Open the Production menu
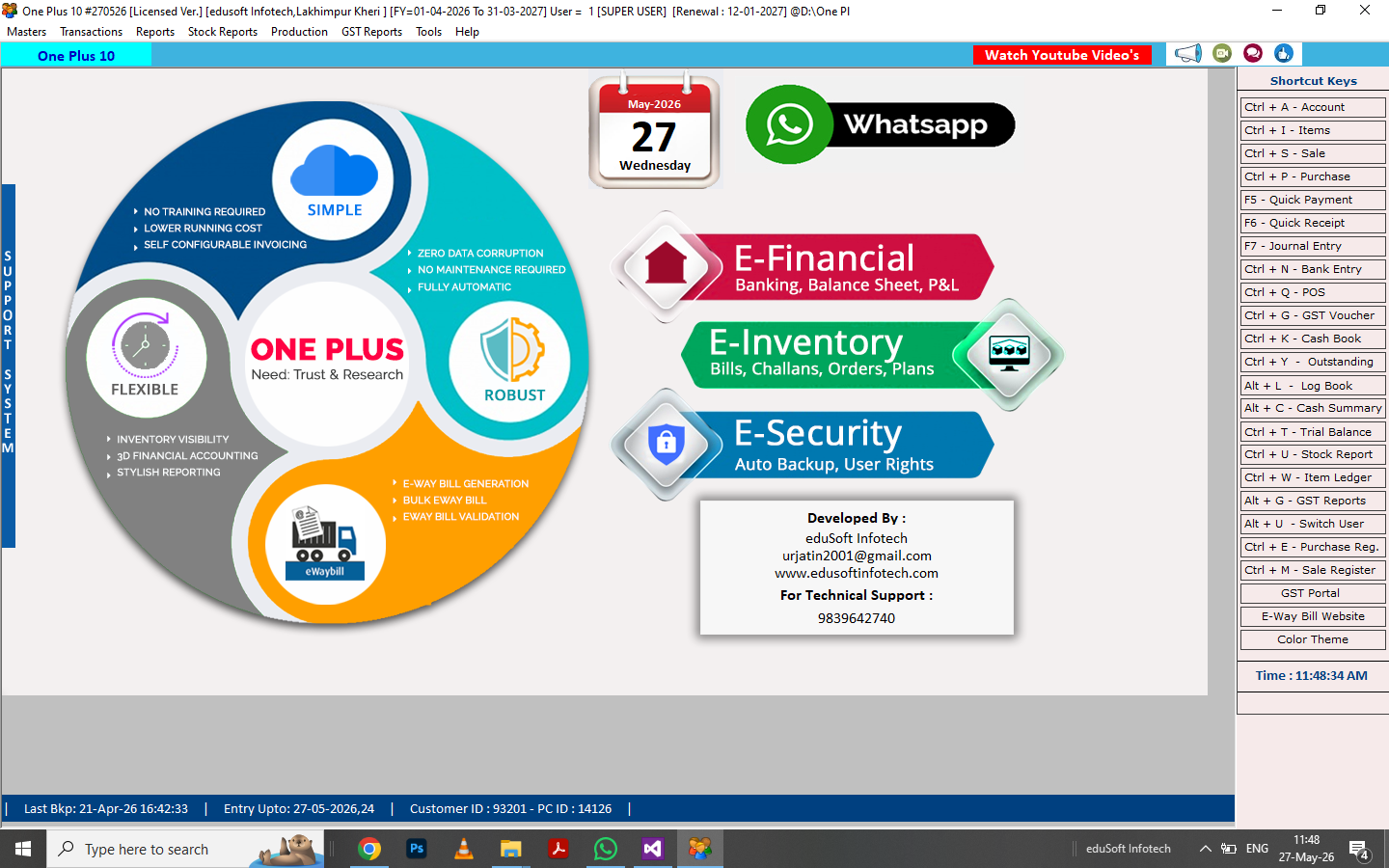1389x868 pixels. (299, 32)
